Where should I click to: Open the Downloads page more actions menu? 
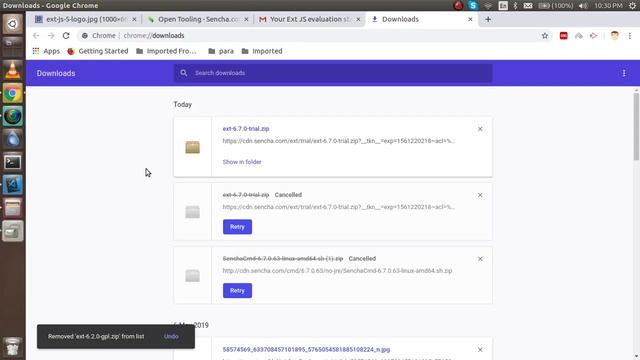pyautogui.click(x=624, y=73)
